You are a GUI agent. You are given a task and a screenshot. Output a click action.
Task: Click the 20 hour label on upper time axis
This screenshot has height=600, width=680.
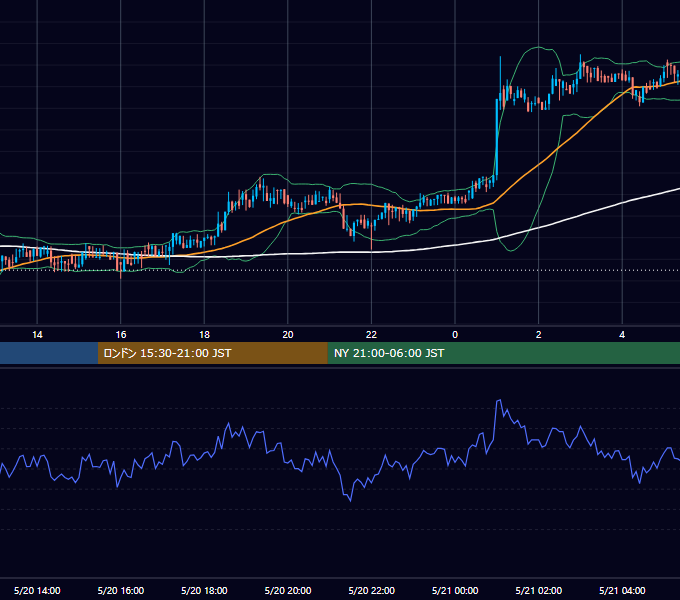[x=288, y=335]
